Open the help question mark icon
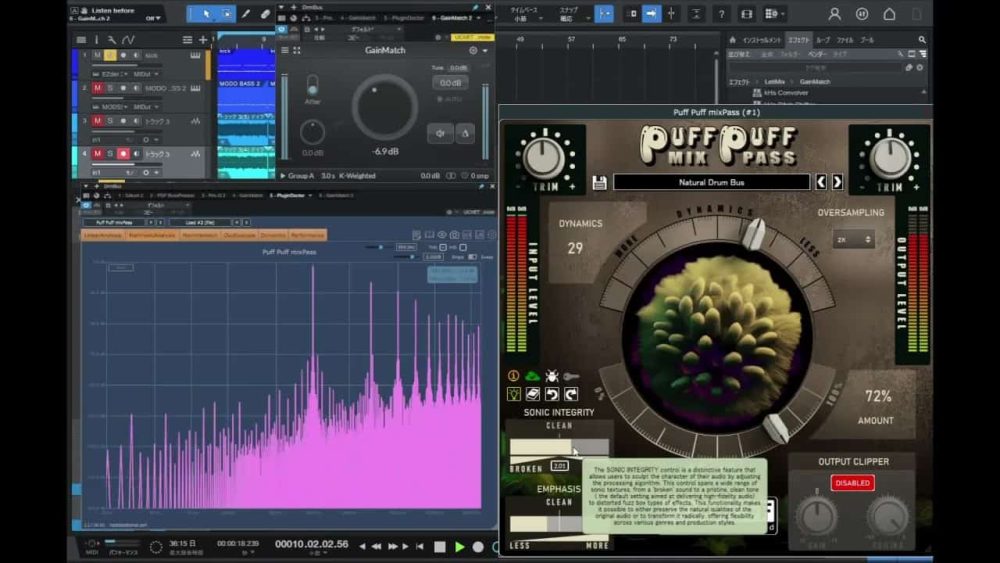The height and width of the screenshot is (563, 1000). click(721, 13)
